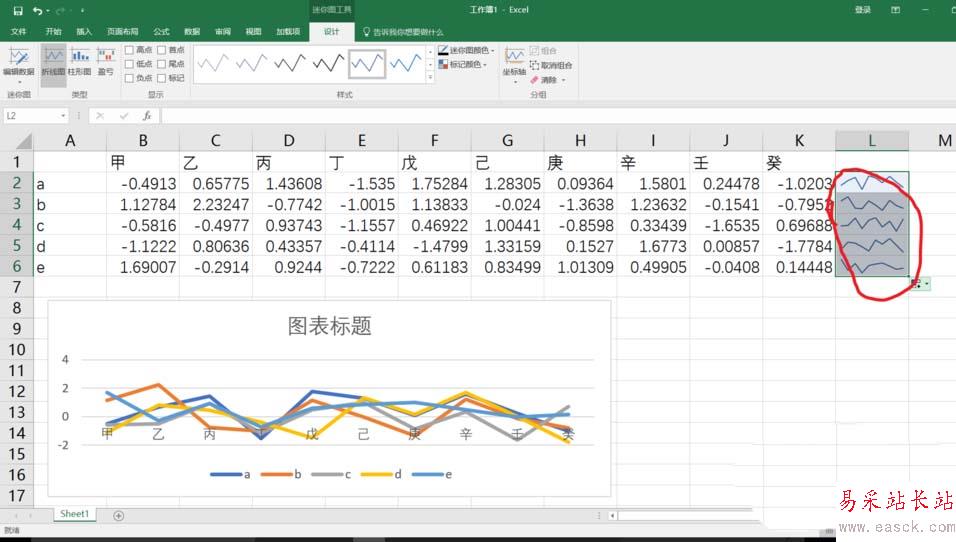Image resolution: width=956 pixels, height=542 pixels.
Task: Choose the highlighted fifth sparkline style
Action: point(367,63)
